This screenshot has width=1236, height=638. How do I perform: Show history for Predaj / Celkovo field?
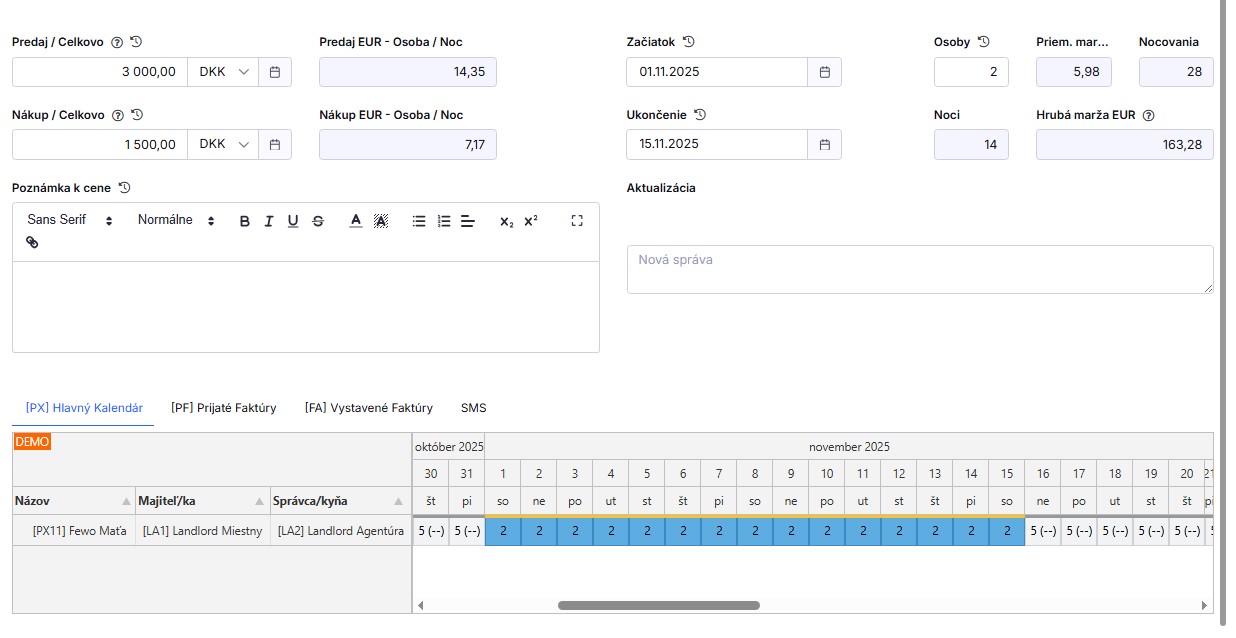(137, 42)
